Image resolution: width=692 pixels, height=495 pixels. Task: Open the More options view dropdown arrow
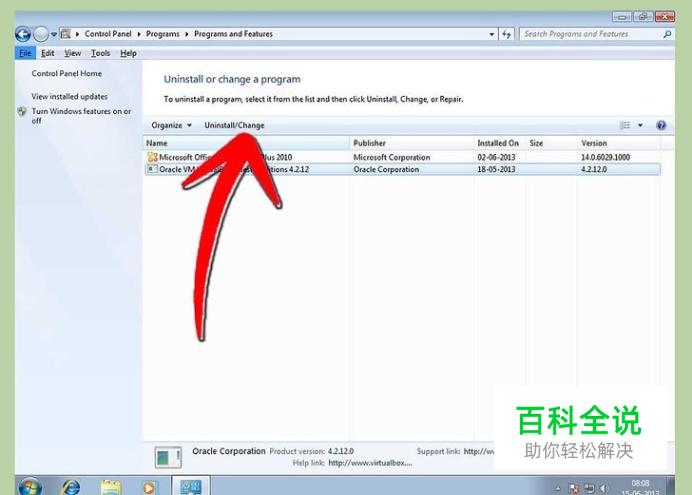click(x=640, y=125)
